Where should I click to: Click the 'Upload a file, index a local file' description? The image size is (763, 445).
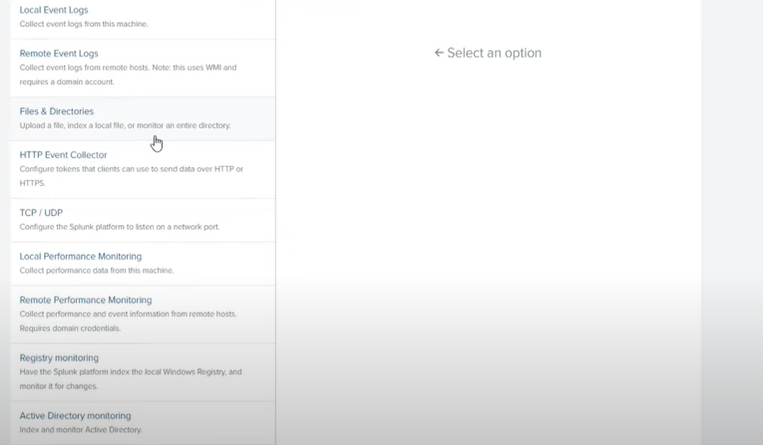point(125,125)
